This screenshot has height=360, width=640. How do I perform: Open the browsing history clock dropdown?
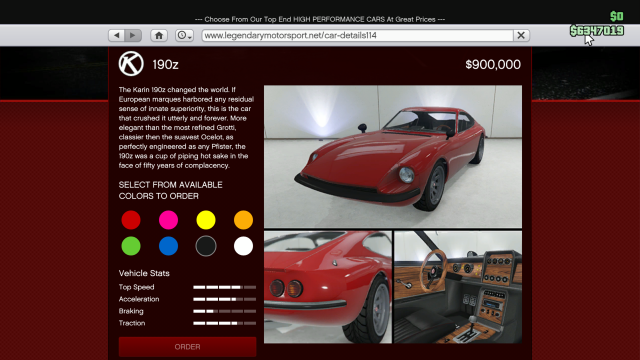point(184,36)
